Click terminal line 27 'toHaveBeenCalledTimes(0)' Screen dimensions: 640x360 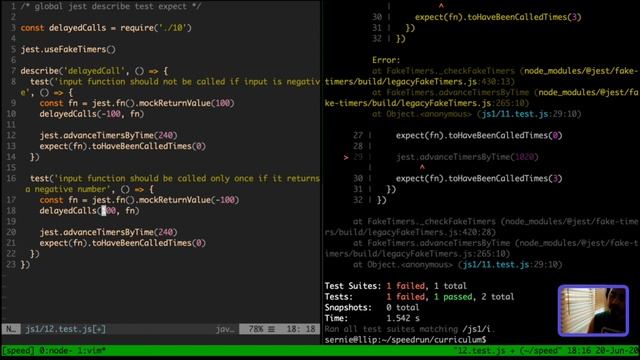505,136
